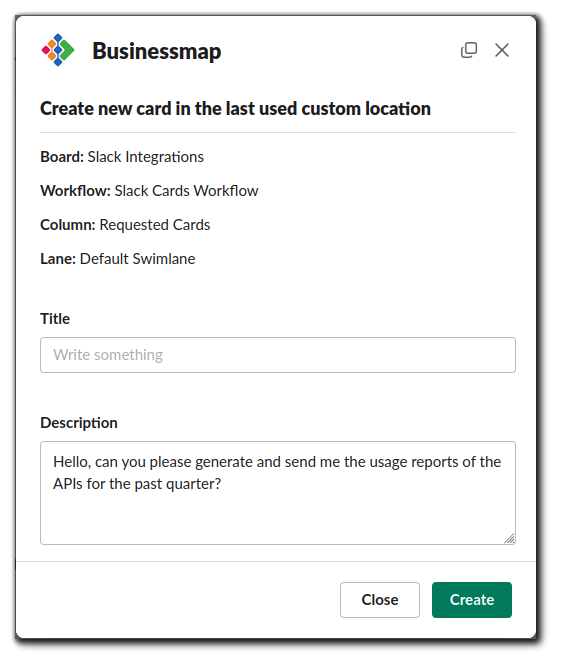Viewport: 563px width, 666px height.
Task: Click the green Create button
Action: coord(472,600)
